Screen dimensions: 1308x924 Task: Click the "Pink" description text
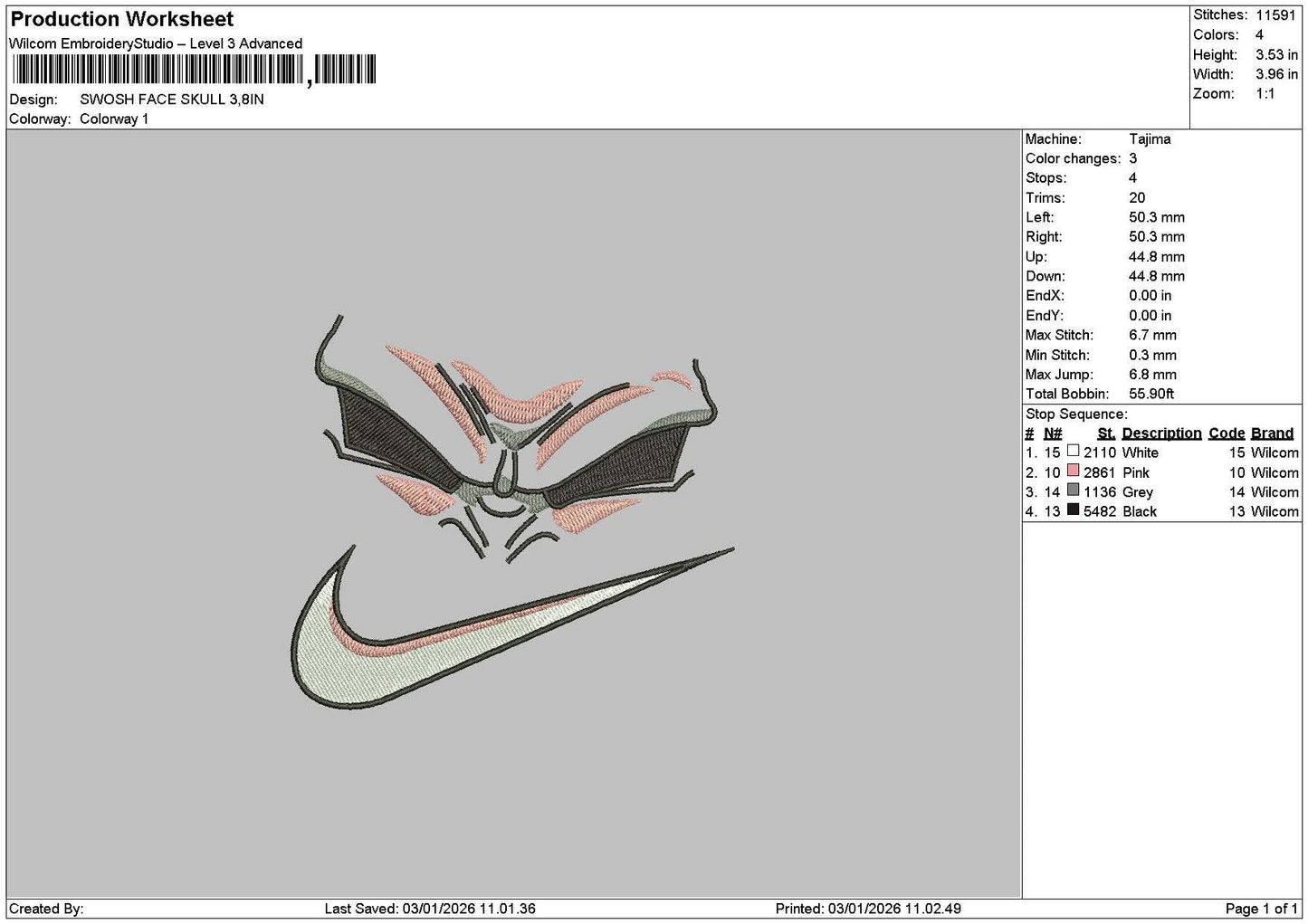pos(1135,473)
